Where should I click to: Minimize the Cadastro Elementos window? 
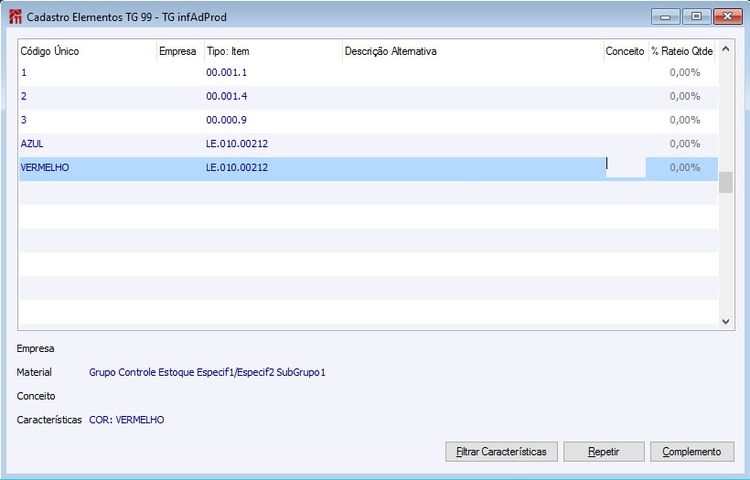(x=665, y=17)
